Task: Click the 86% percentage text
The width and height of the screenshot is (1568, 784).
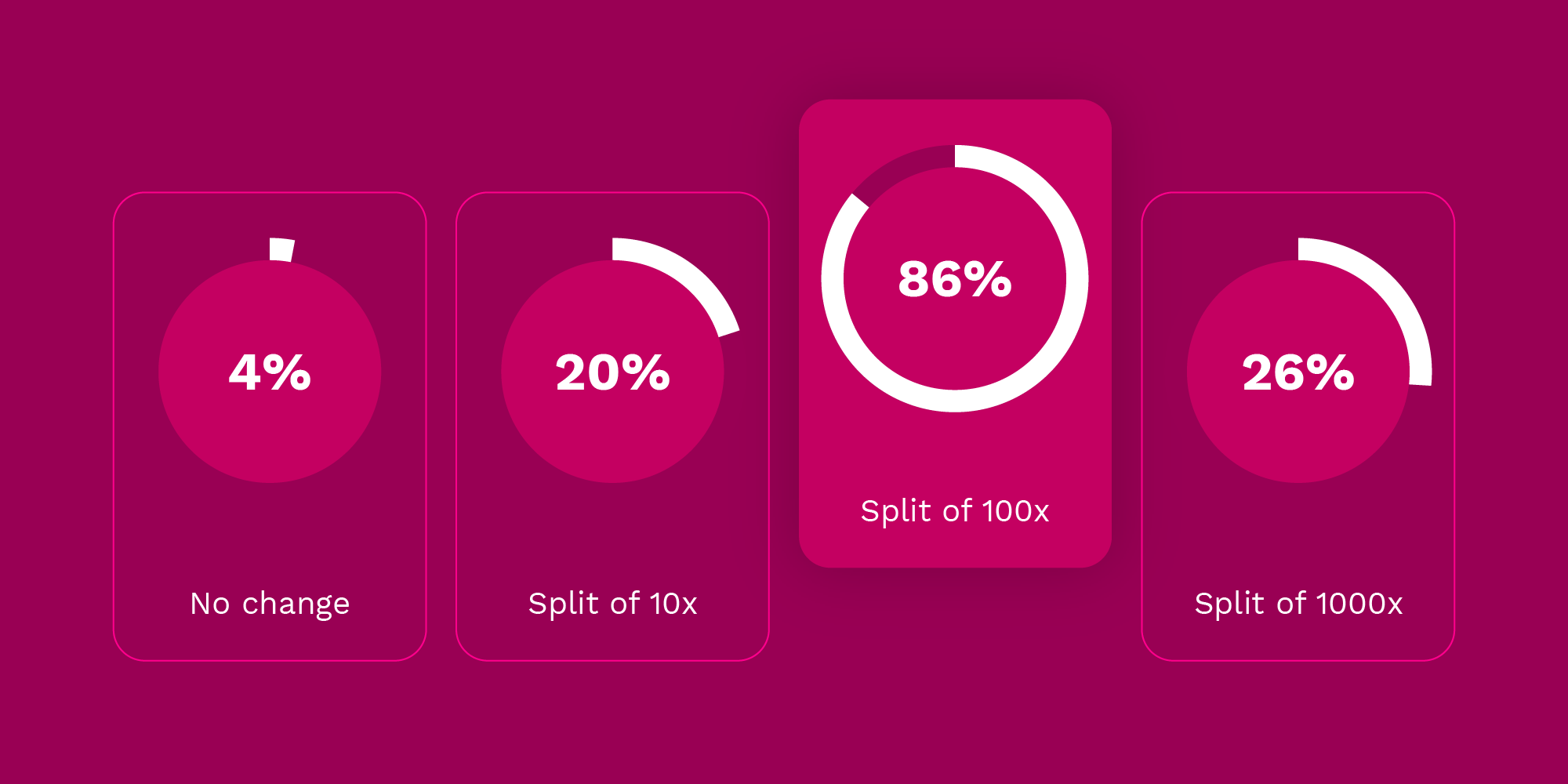Action: 955,279
